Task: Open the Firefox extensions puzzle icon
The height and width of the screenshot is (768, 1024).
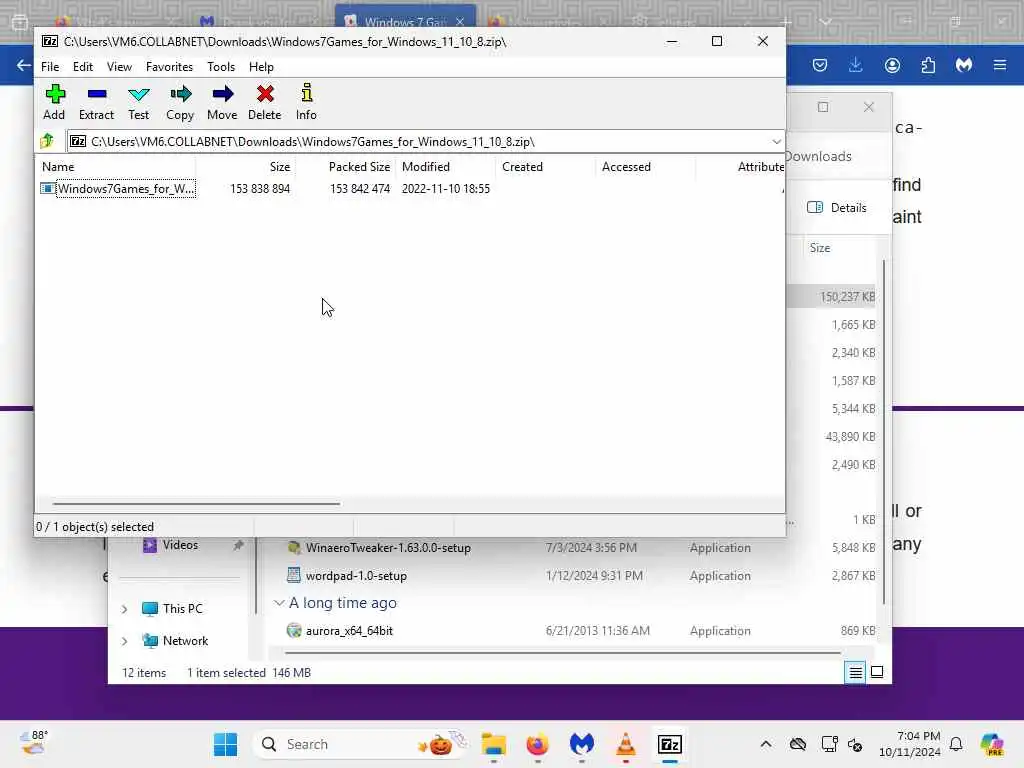Action: (x=928, y=65)
